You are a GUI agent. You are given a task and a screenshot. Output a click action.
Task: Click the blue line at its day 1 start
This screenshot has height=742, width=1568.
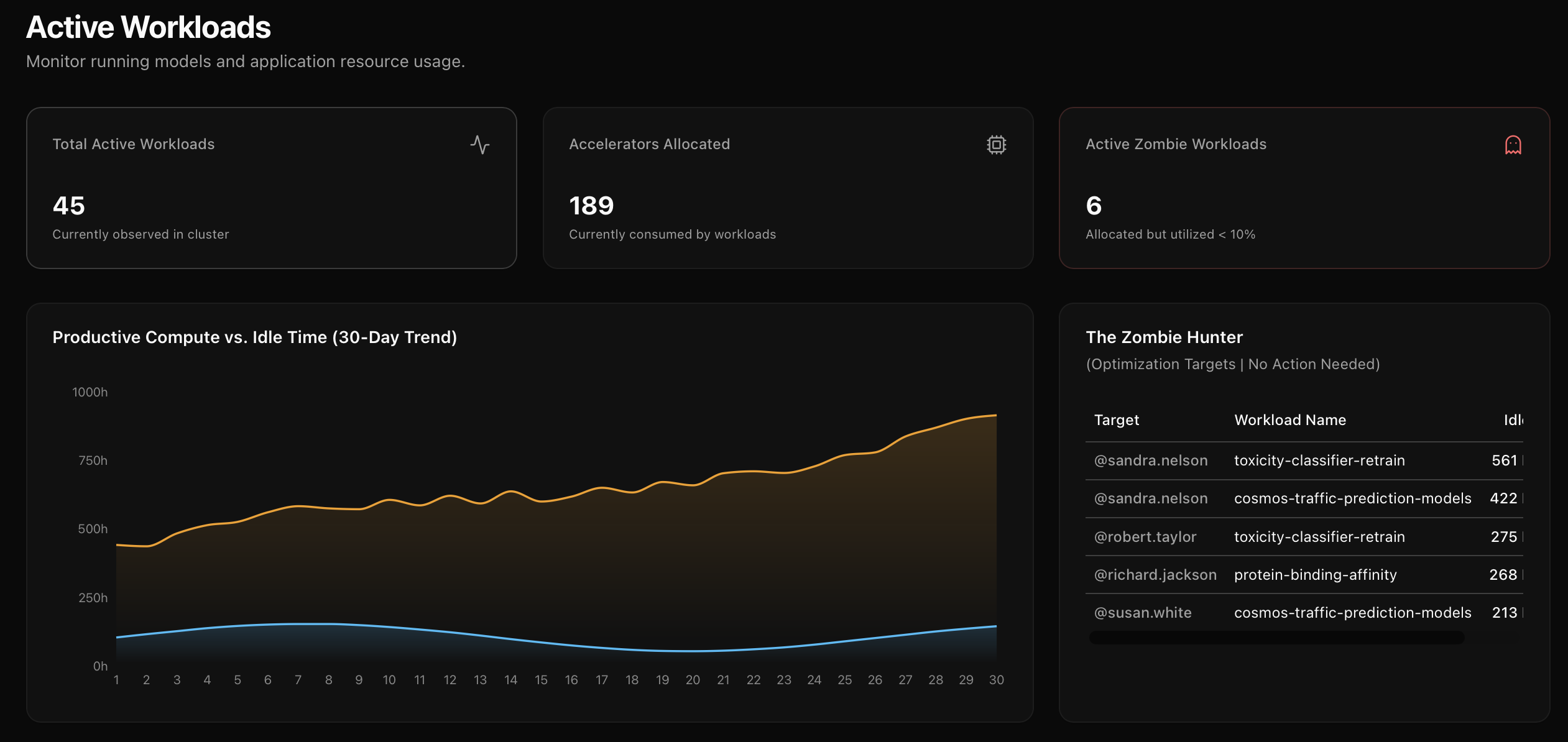pos(118,637)
